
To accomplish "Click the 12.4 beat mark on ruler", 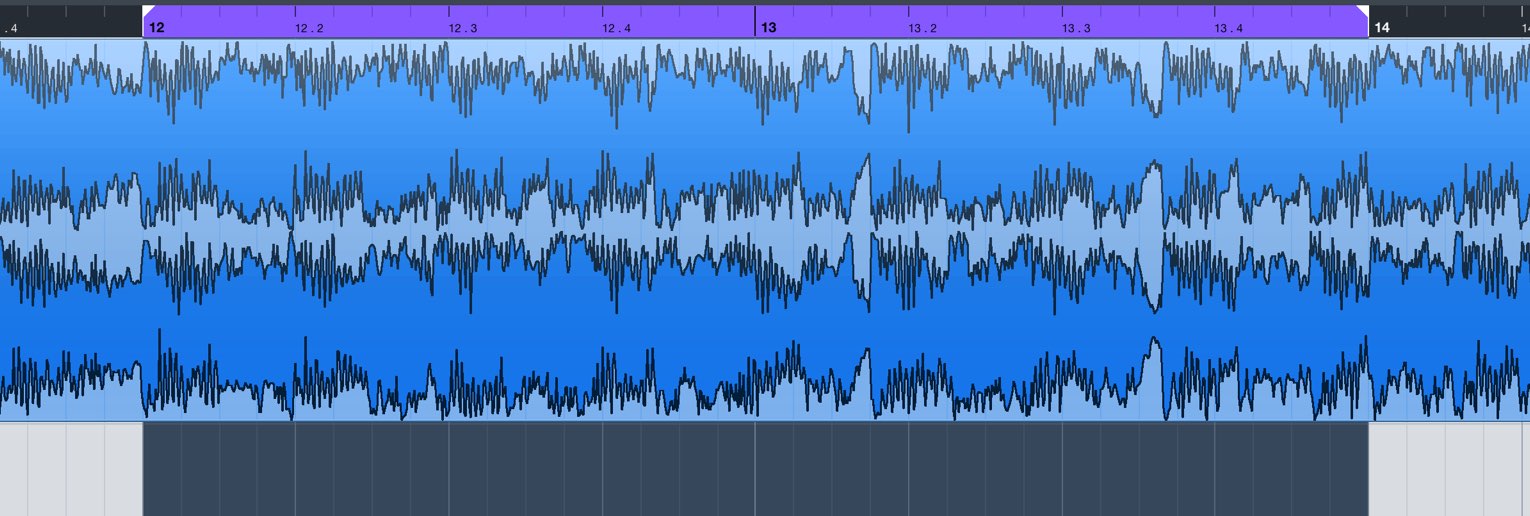I will click(616, 29).
